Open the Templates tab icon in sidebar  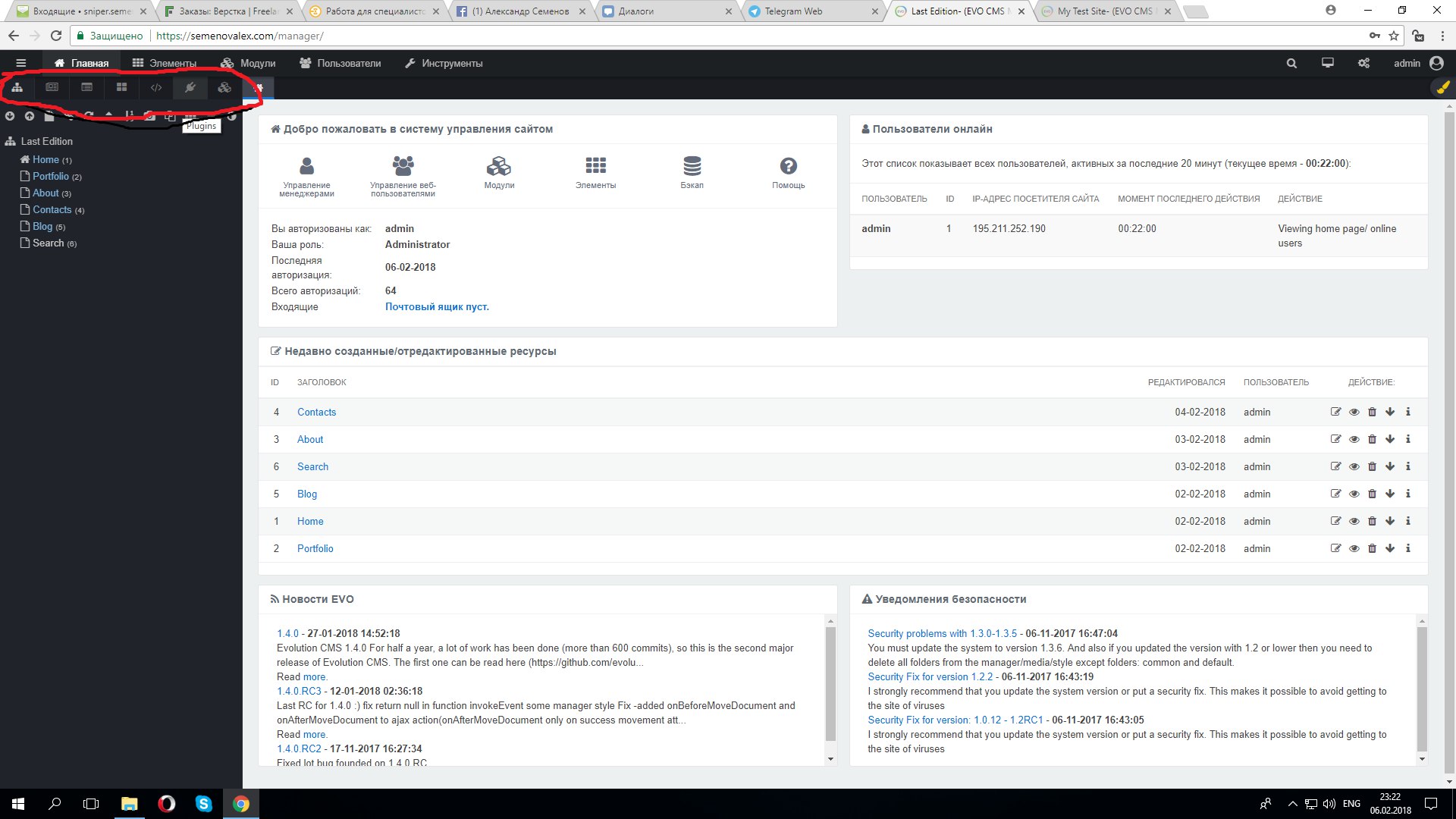pos(52,88)
